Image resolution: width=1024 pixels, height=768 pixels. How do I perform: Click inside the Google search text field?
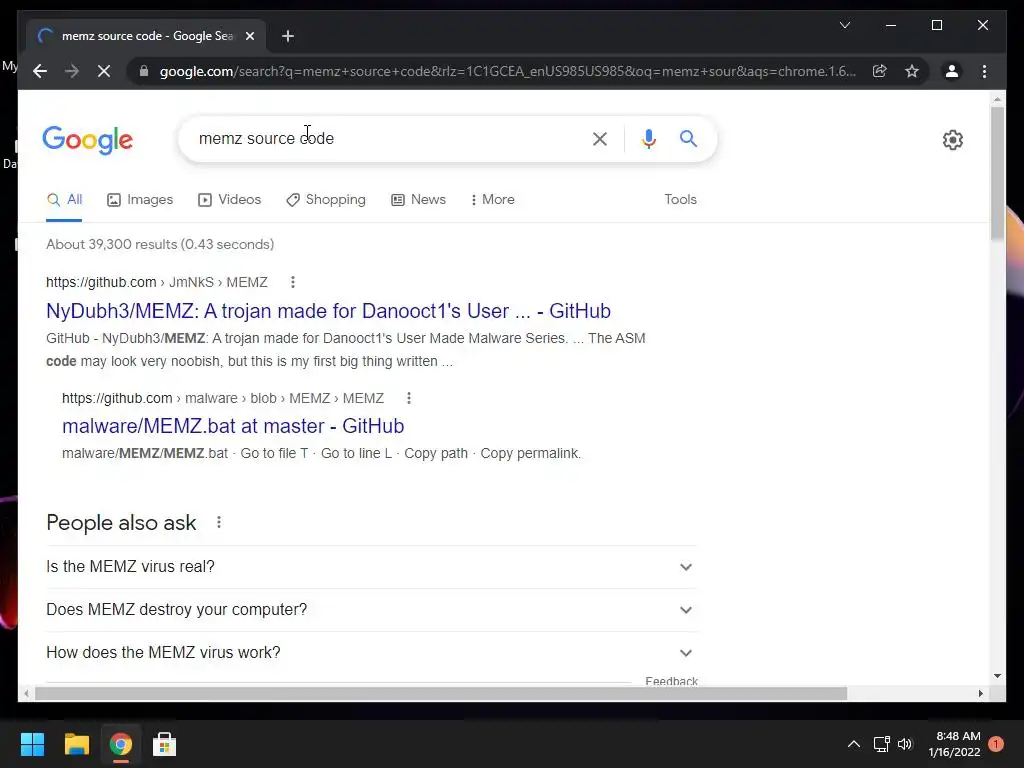pos(392,138)
